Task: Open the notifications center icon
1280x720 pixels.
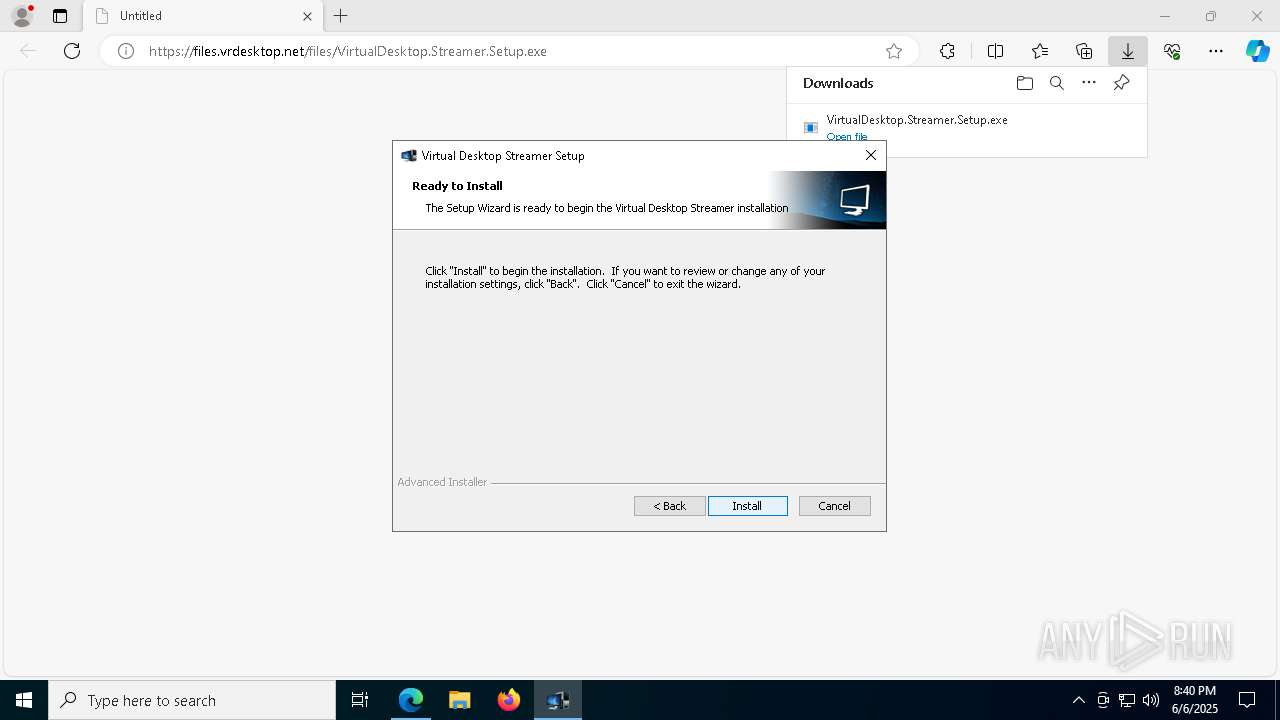Action: [1247, 700]
